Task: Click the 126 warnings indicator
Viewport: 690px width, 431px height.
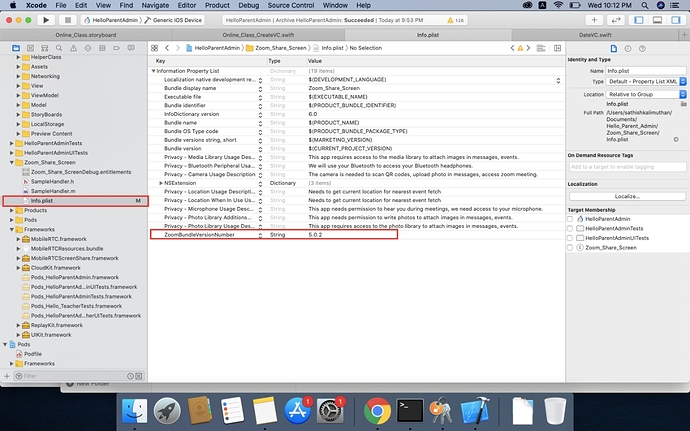Action: (x=455, y=20)
